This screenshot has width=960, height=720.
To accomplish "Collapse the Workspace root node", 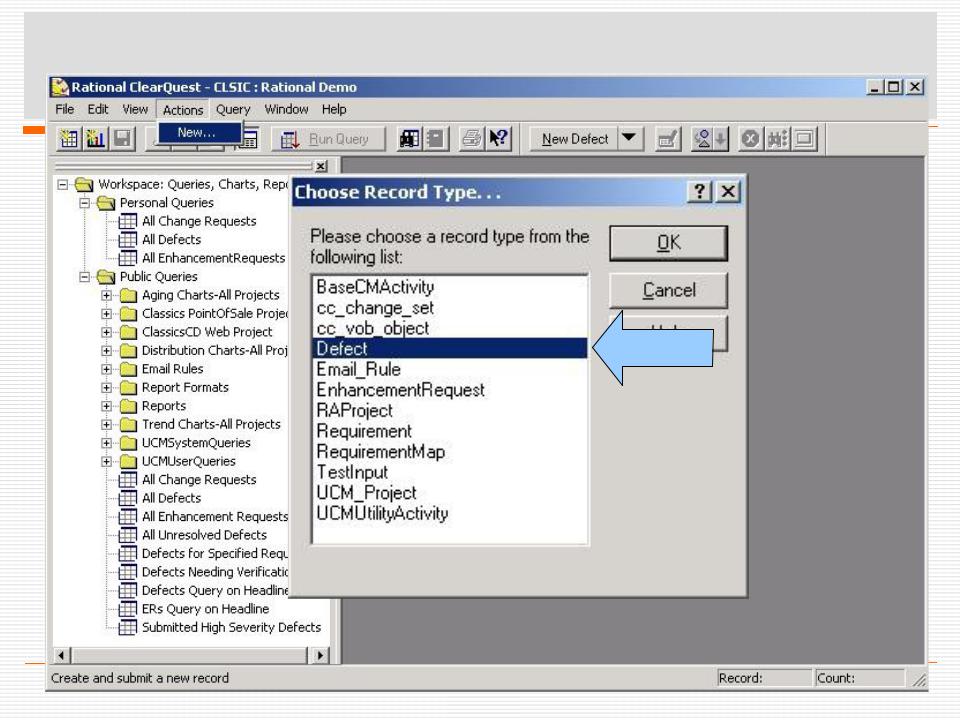I will point(62,184).
